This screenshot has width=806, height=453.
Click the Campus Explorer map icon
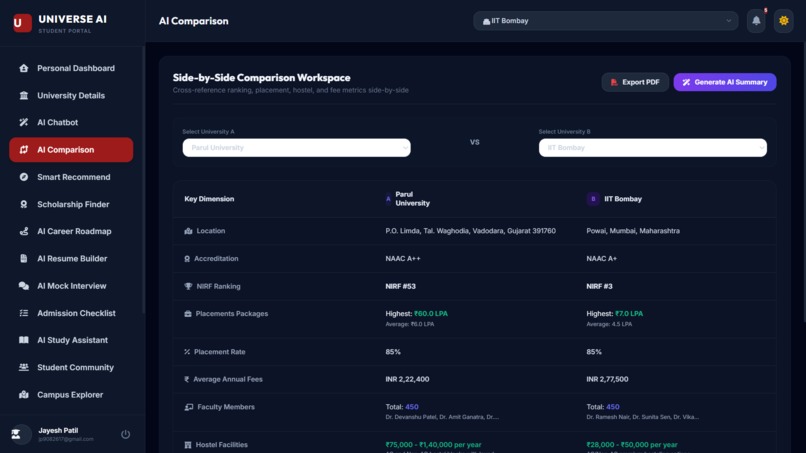[x=24, y=394]
